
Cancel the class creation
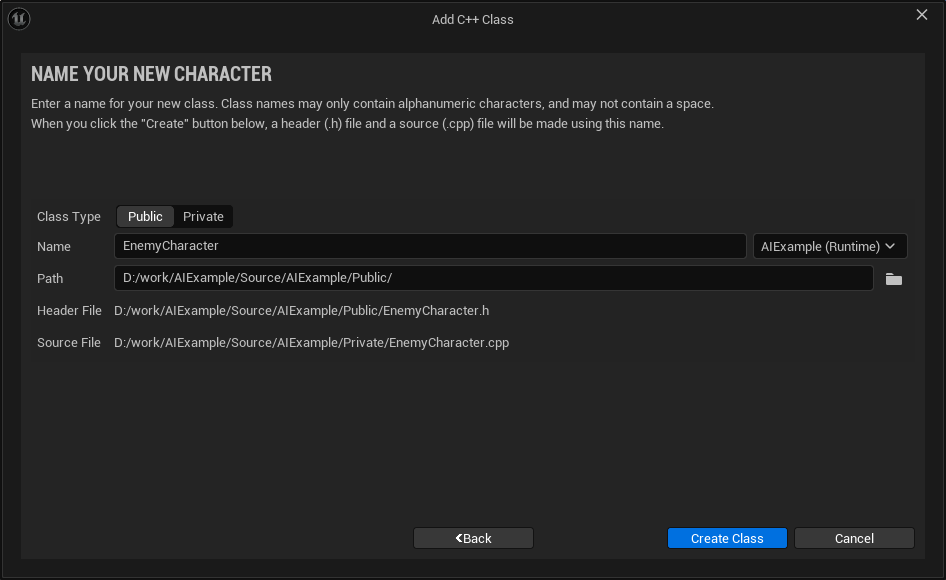click(x=854, y=538)
